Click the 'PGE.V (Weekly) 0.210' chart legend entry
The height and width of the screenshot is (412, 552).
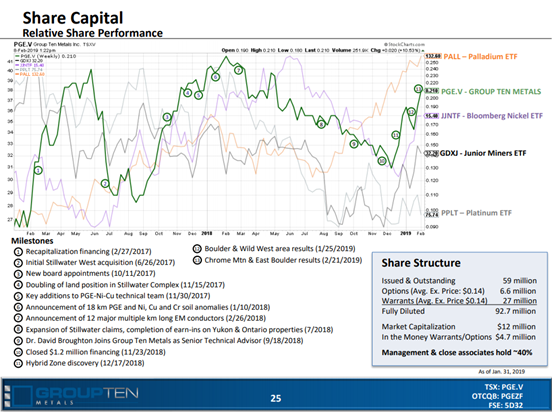45,56
